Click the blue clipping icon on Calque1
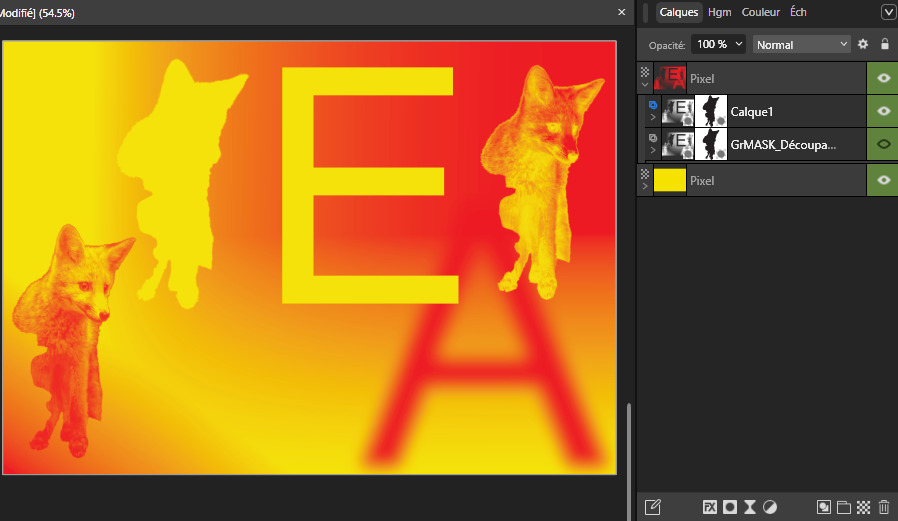The height and width of the screenshot is (521, 898). click(653, 105)
